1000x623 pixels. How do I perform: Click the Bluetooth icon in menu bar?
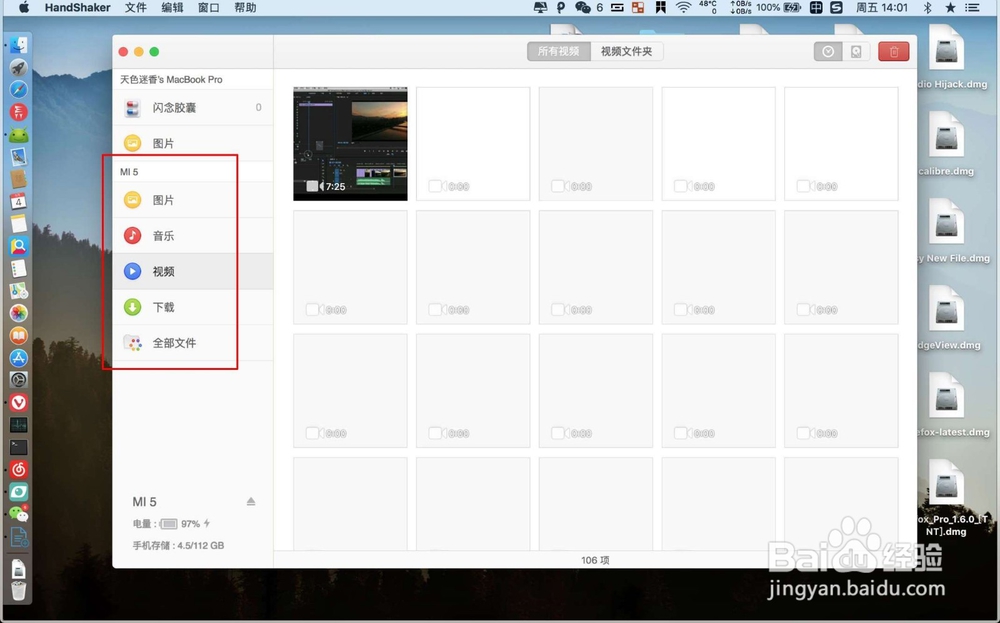click(927, 8)
